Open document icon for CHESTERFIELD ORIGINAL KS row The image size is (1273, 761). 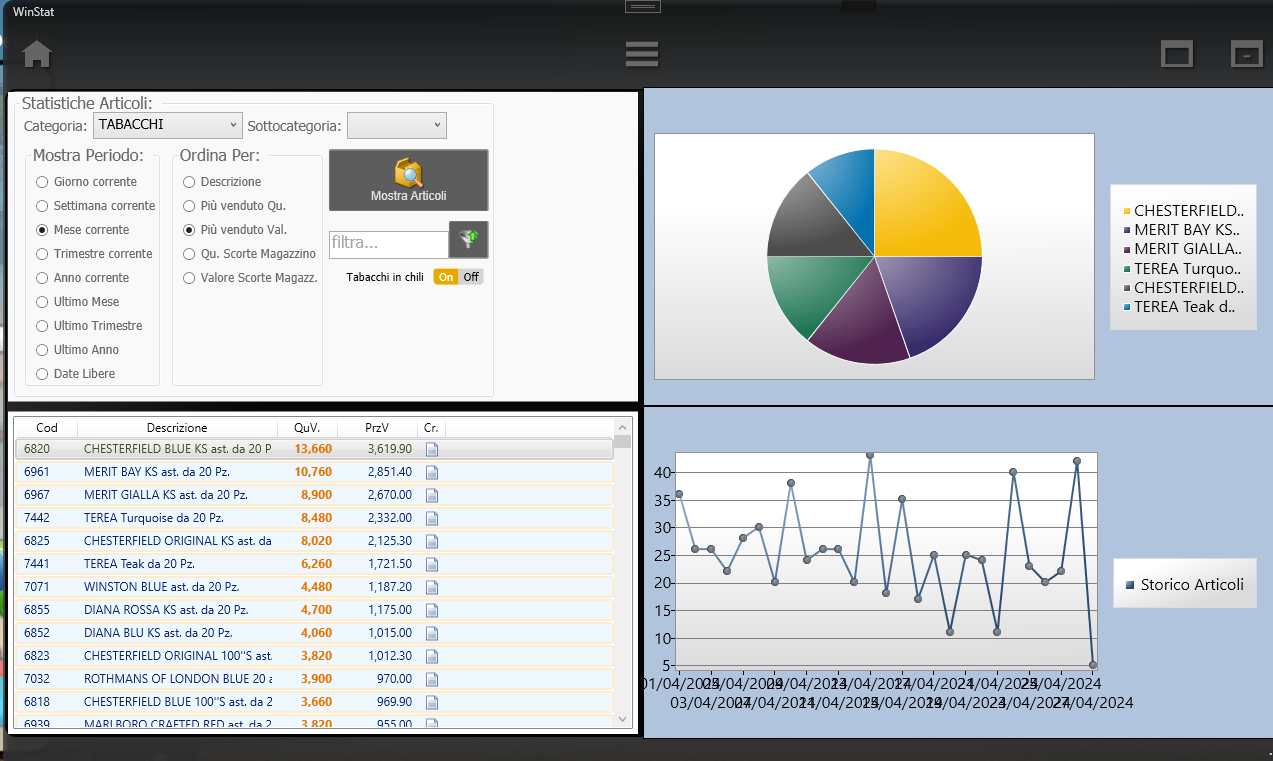click(432, 541)
